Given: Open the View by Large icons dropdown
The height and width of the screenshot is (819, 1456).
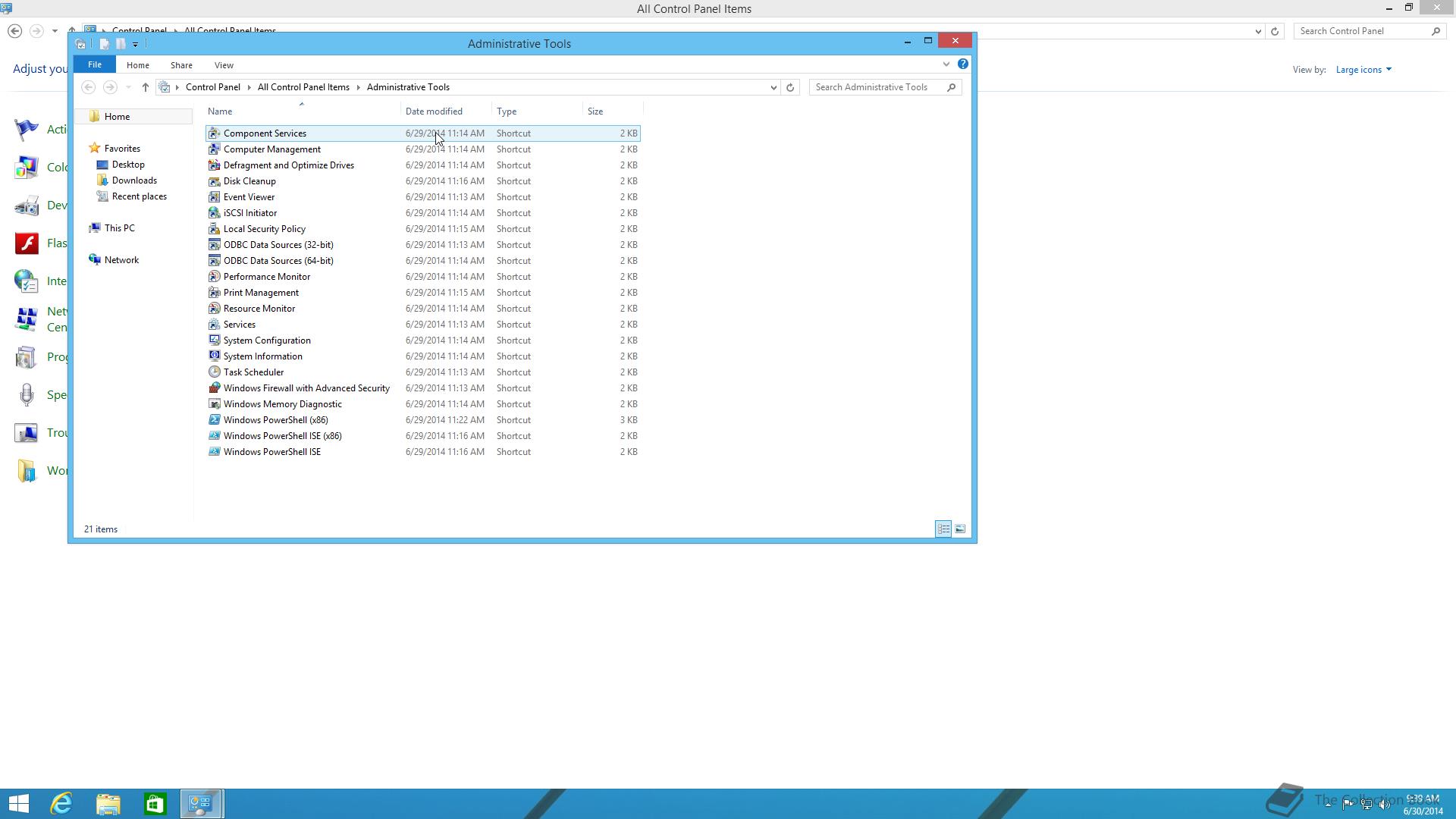Looking at the screenshot, I should click(1363, 70).
